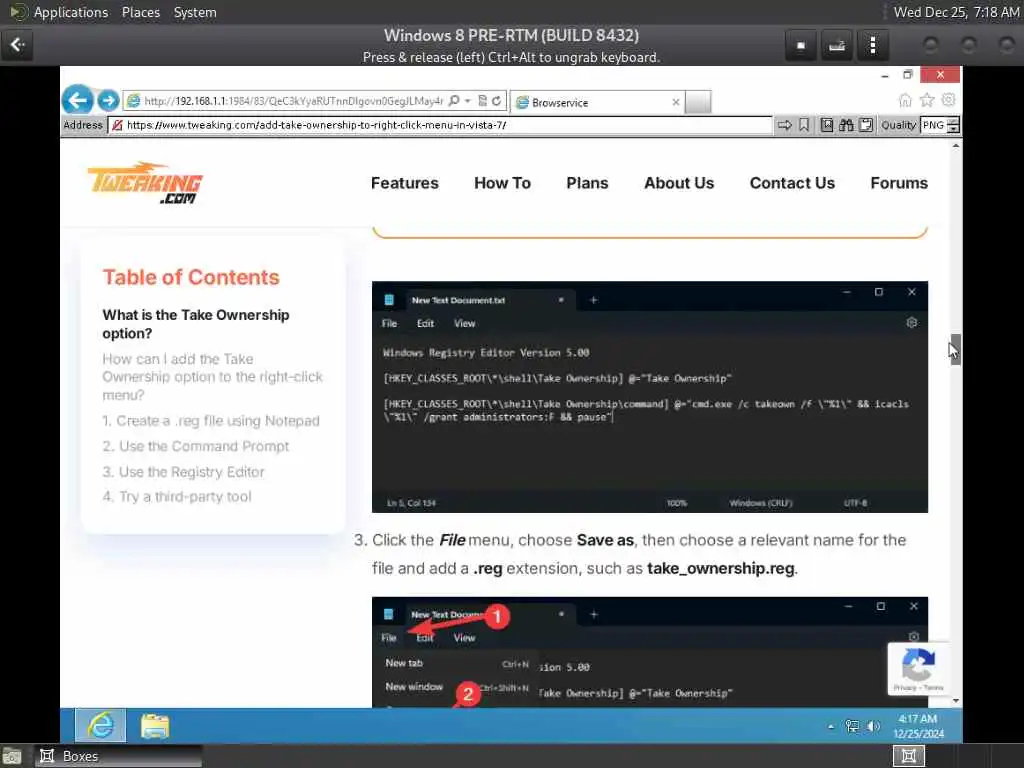This screenshot has width=1024, height=768.
Task: Click the compatibility view icon in IE address bar
Action: (x=483, y=101)
